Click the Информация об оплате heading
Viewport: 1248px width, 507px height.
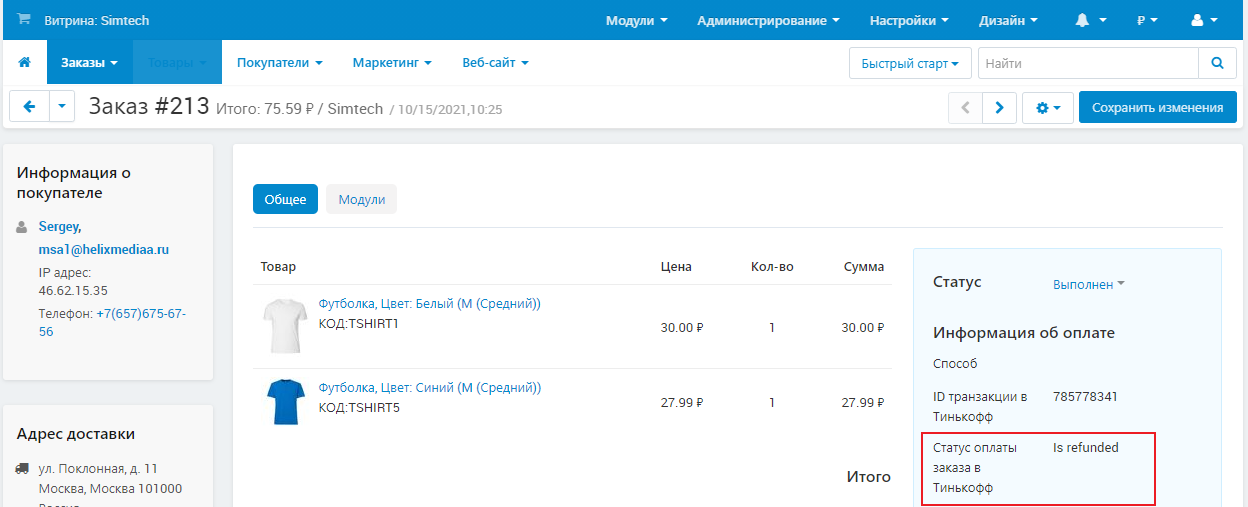pos(1024,333)
